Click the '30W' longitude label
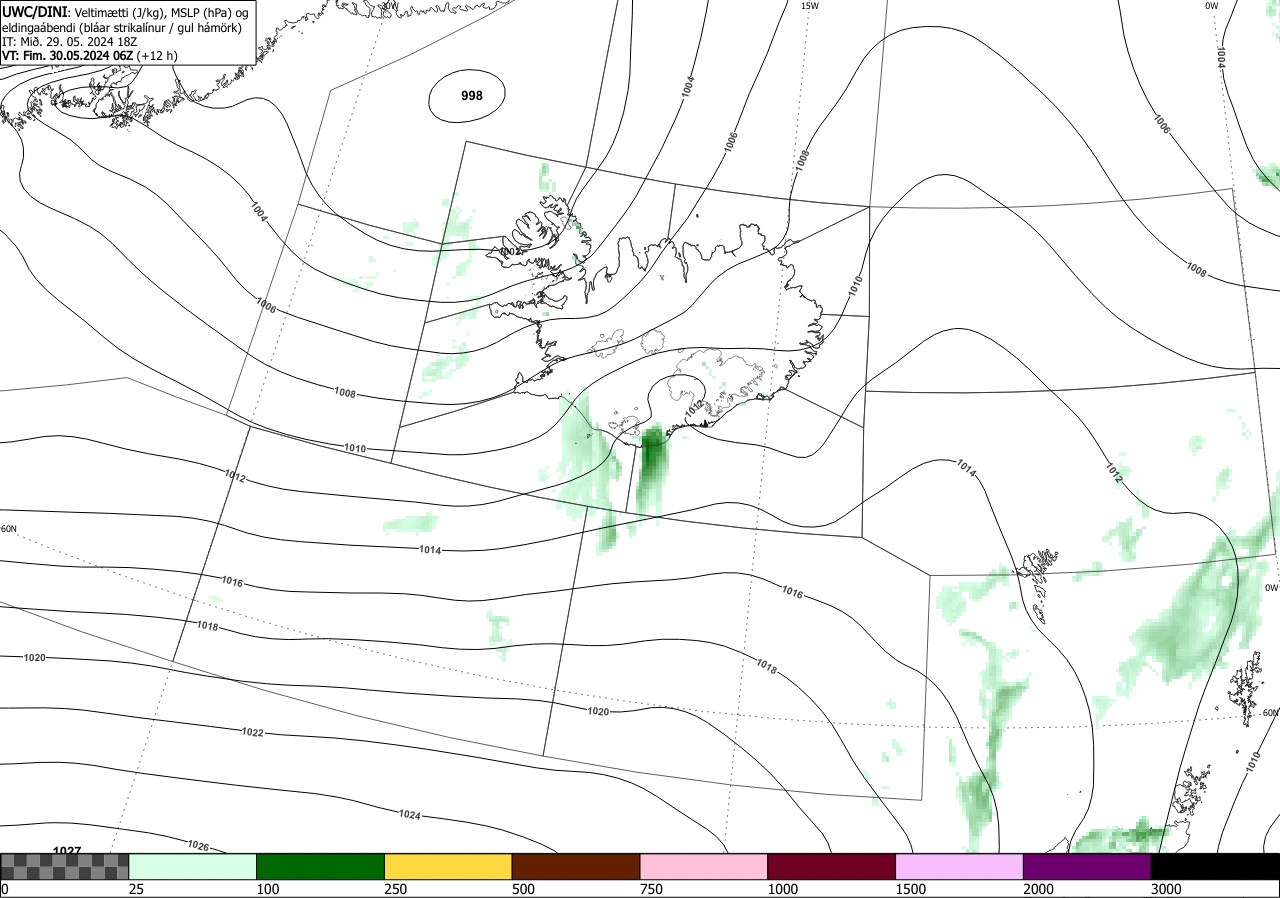This screenshot has height=898, width=1280. [x=389, y=5]
